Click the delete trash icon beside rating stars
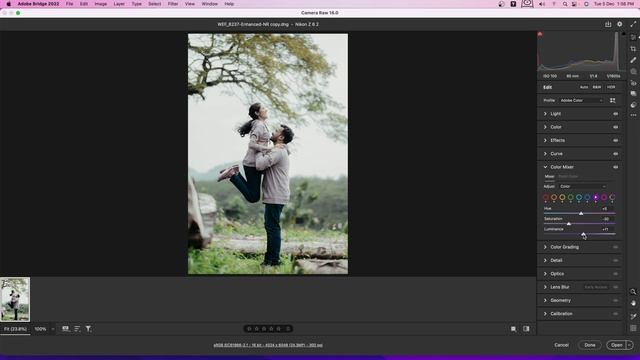The width and height of the screenshot is (640, 360). tap(288, 329)
